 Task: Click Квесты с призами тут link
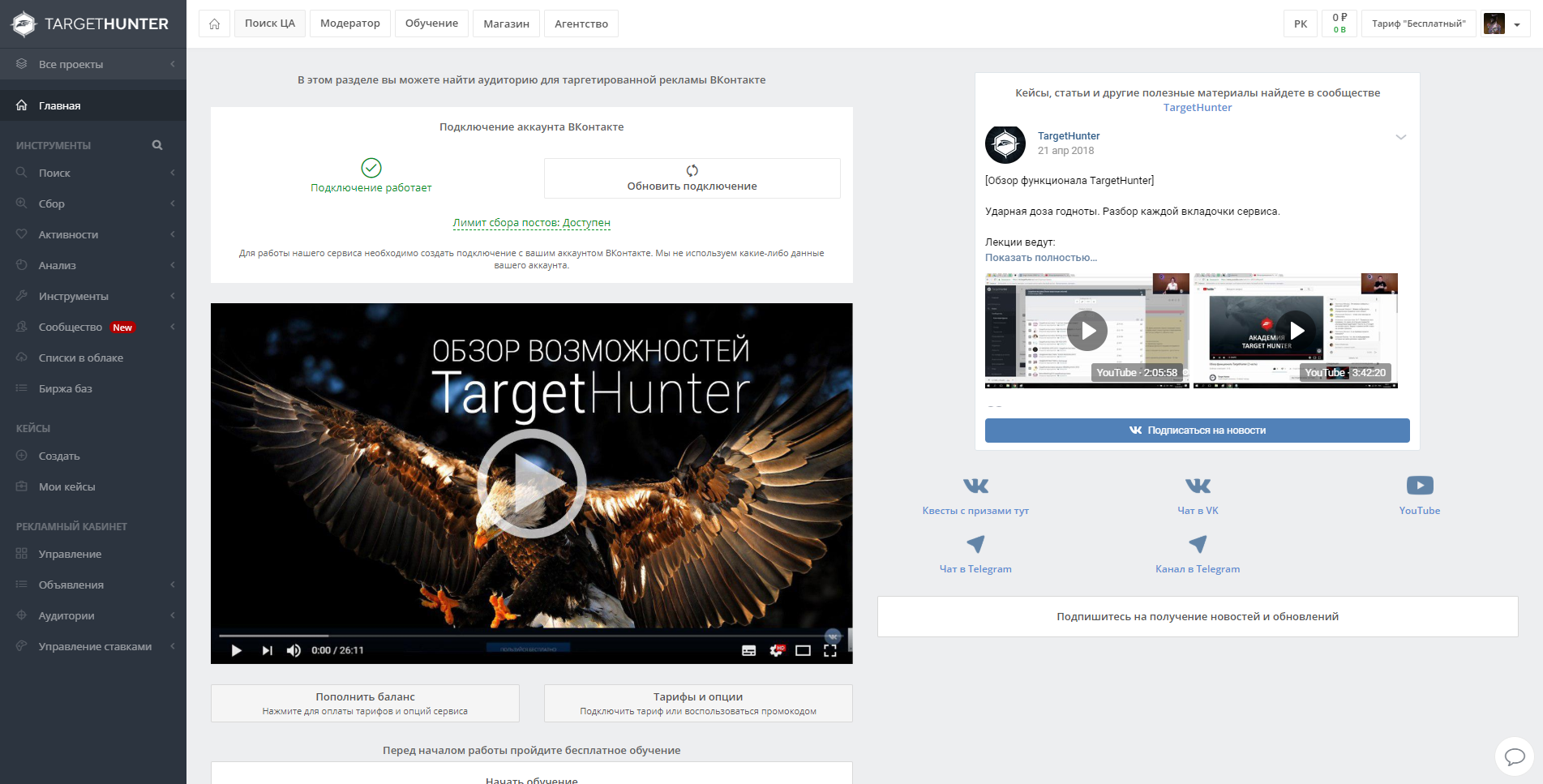975,511
